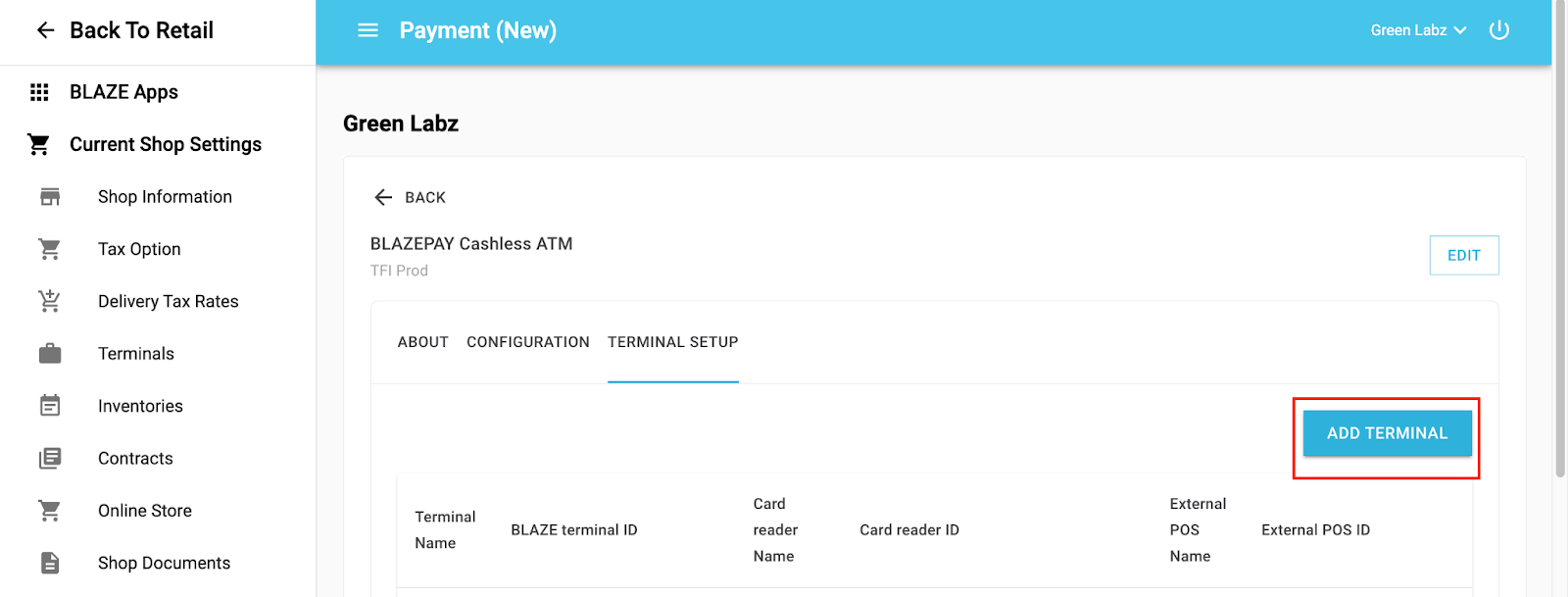
Task: Click the Card reader Name column header
Action: pos(775,529)
